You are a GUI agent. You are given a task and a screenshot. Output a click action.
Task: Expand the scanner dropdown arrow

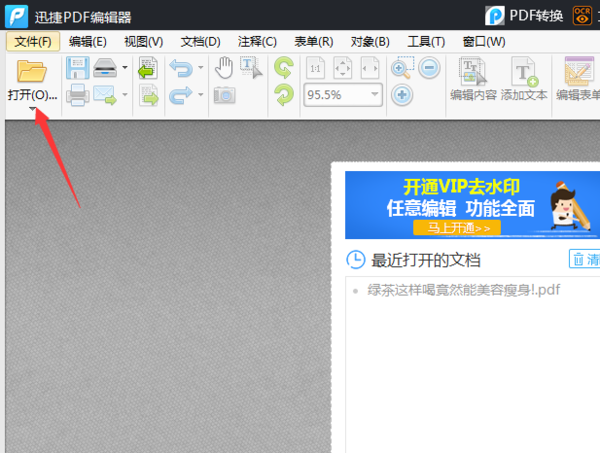coord(125,68)
